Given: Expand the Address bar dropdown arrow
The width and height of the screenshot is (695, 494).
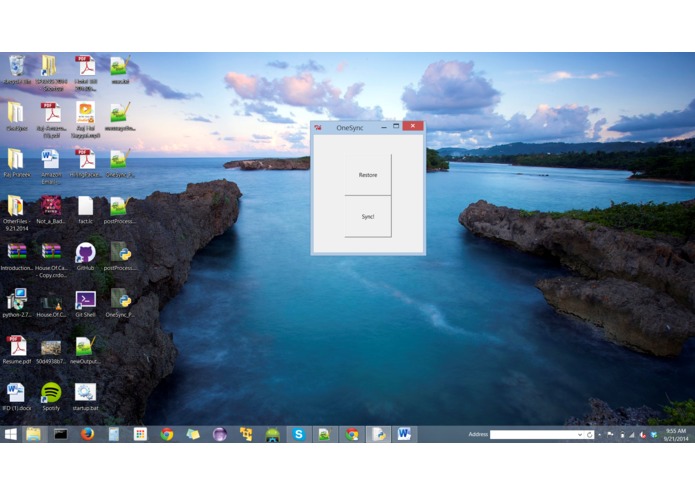Looking at the screenshot, I should (580, 435).
